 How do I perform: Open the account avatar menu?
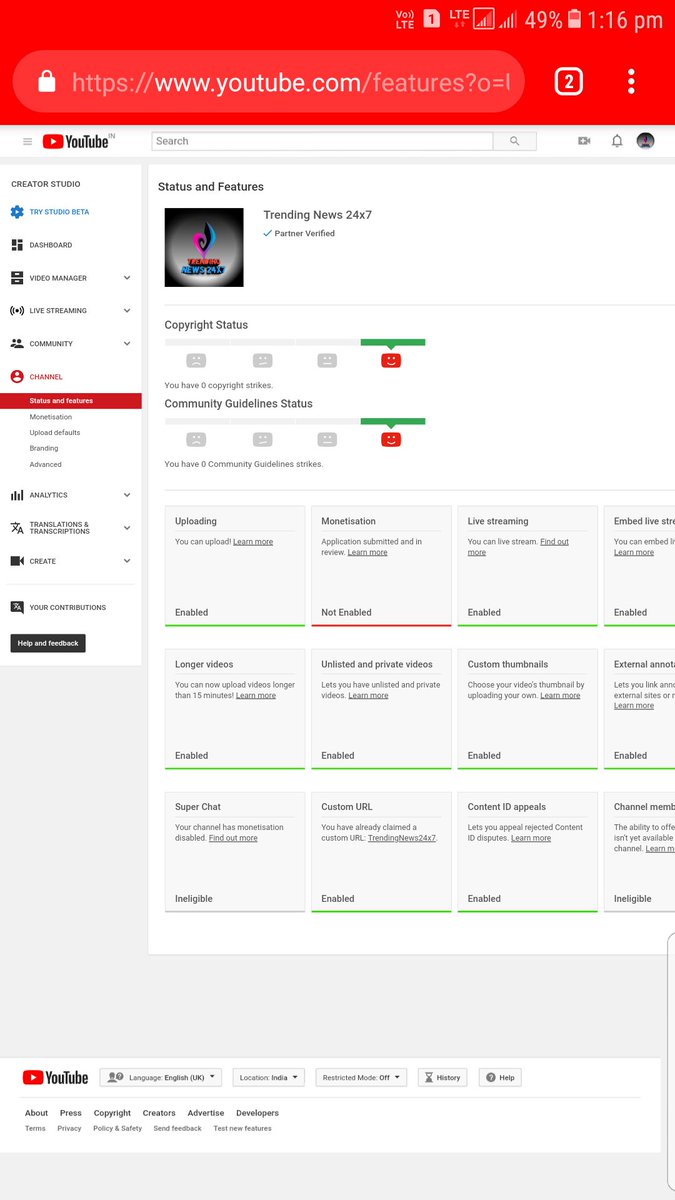click(646, 141)
